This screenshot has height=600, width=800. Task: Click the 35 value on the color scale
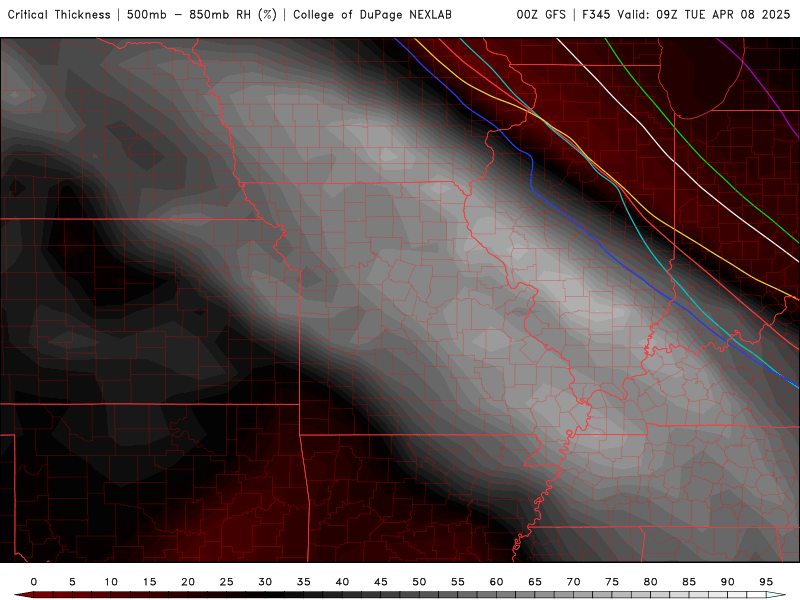[x=304, y=582]
